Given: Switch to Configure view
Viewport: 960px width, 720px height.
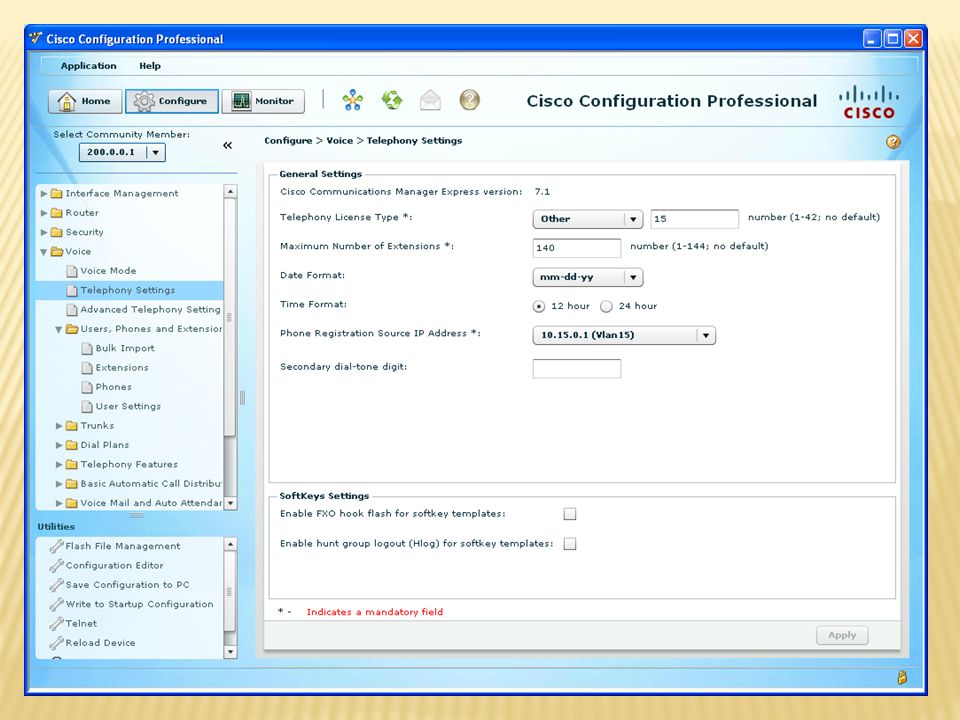Looking at the screenshot, I should (x=171, y=101).
